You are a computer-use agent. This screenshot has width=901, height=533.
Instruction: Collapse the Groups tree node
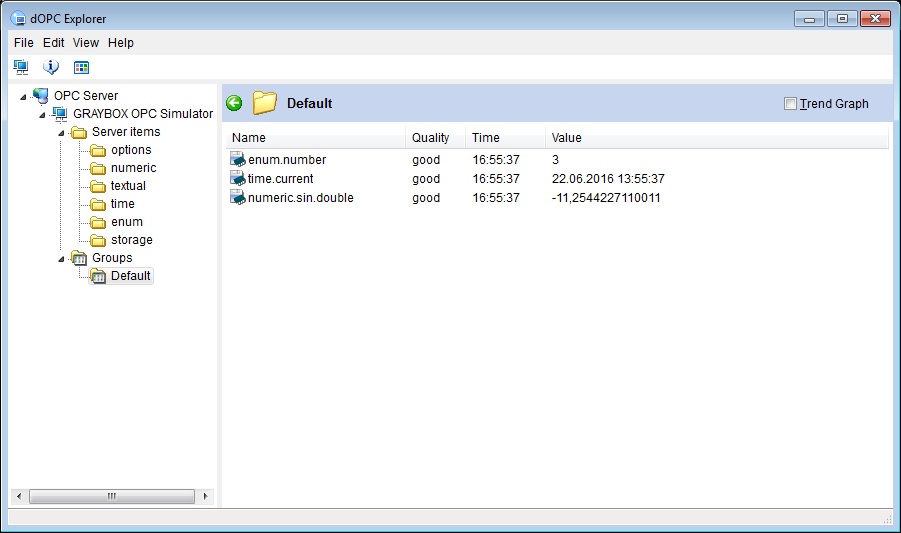(x=61, y=259)
